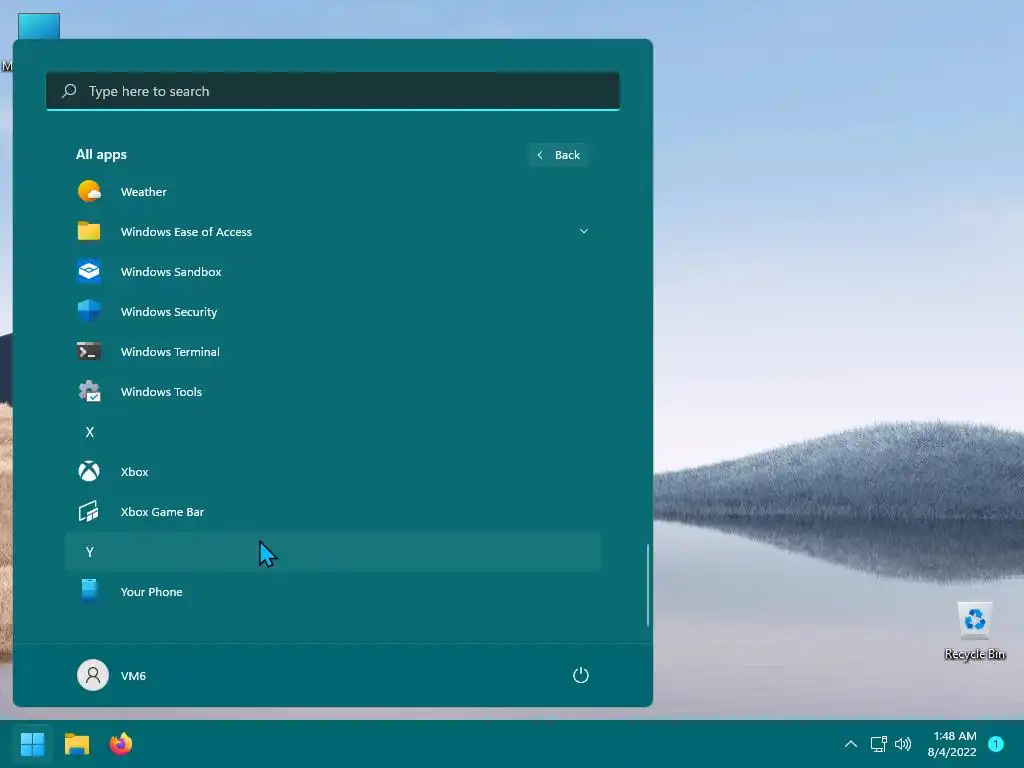1024x768 pixels.
Task: Click the All apps heading
Action: (101, 155)
